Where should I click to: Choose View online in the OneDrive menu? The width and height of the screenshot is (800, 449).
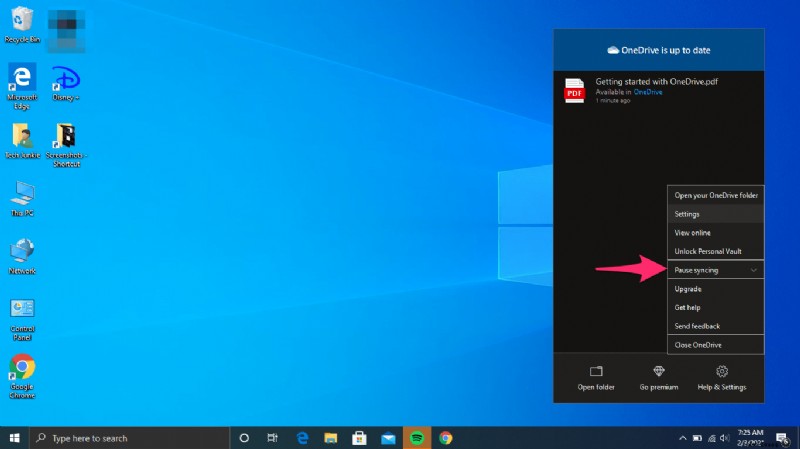715,233
